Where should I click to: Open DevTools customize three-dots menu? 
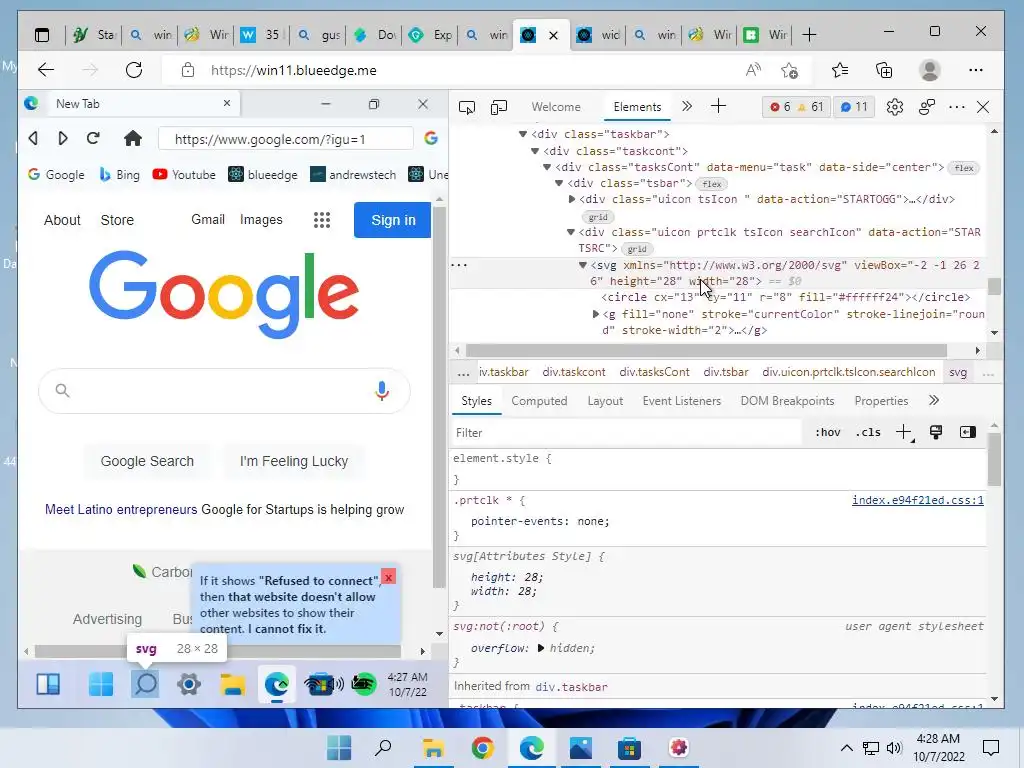(957, 107)
